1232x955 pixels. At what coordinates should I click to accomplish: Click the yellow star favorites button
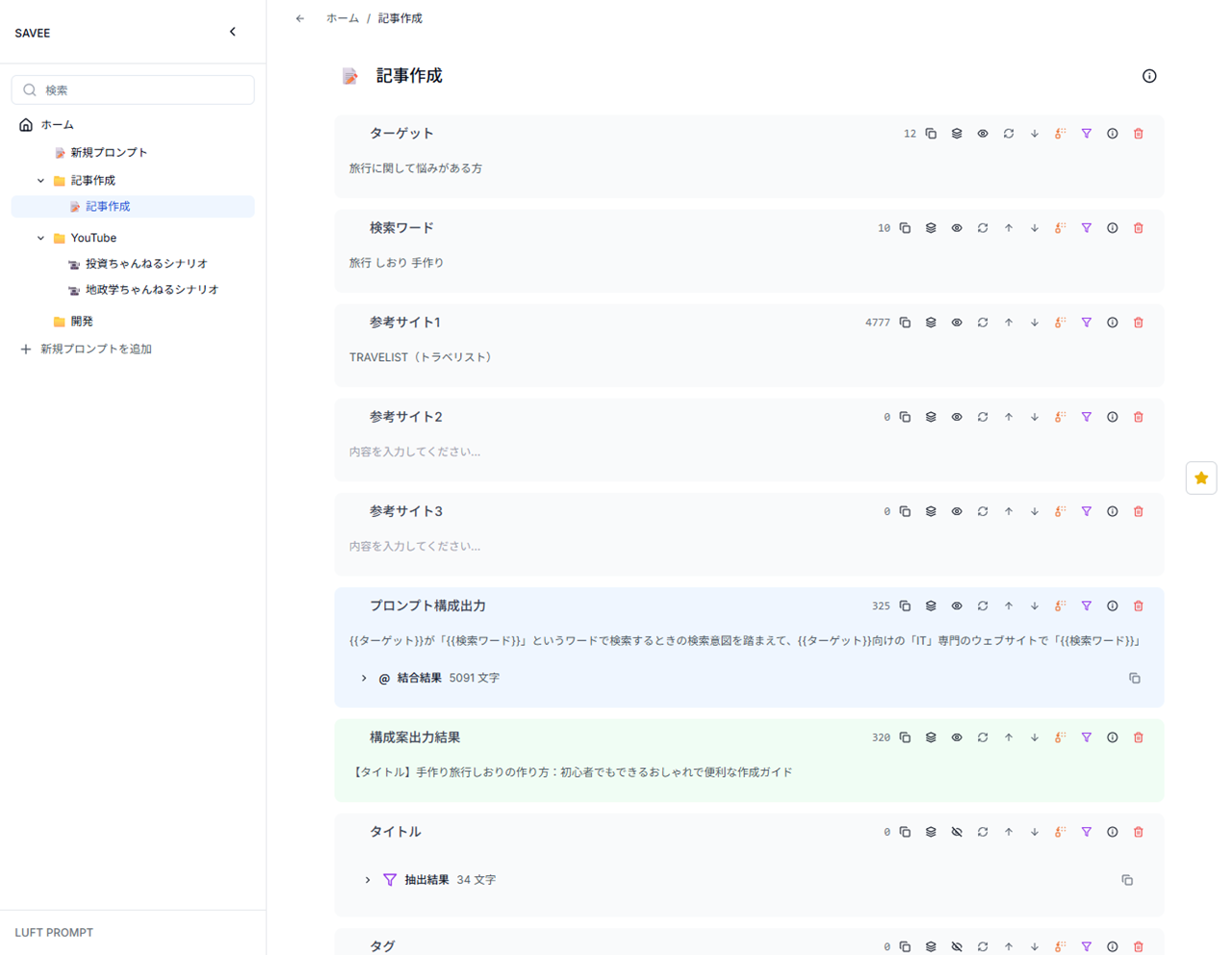pos(1201,477)
